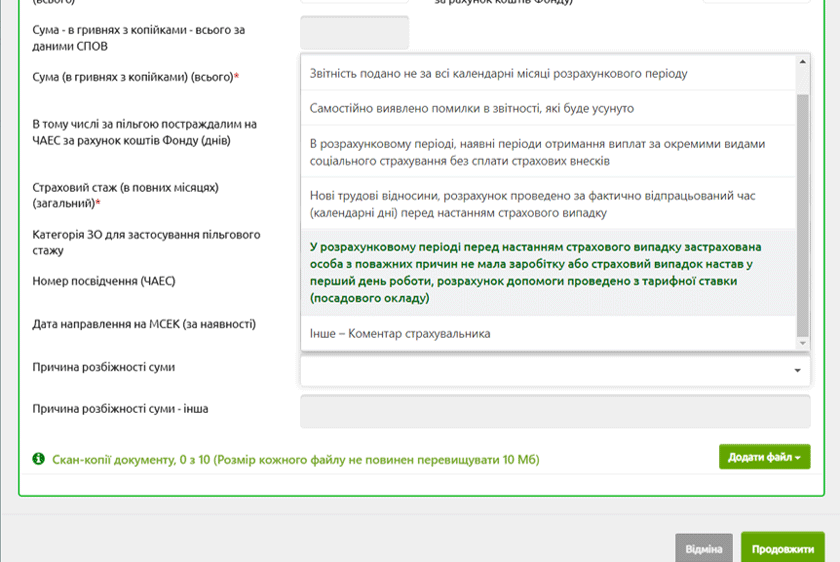Open the Додати файл dropdown button
Screen dimensions: 840x562
[x=764, y=457]
